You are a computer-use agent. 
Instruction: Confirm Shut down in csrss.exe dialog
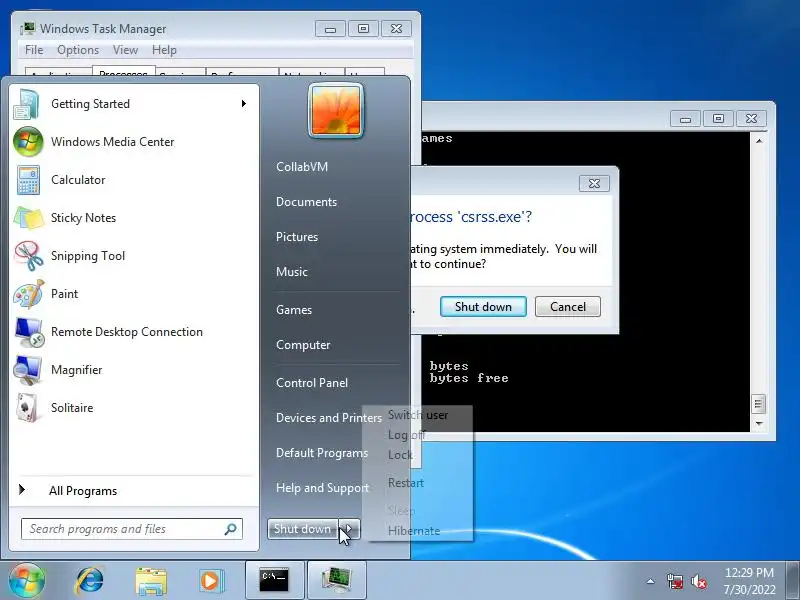click(483, 307)
